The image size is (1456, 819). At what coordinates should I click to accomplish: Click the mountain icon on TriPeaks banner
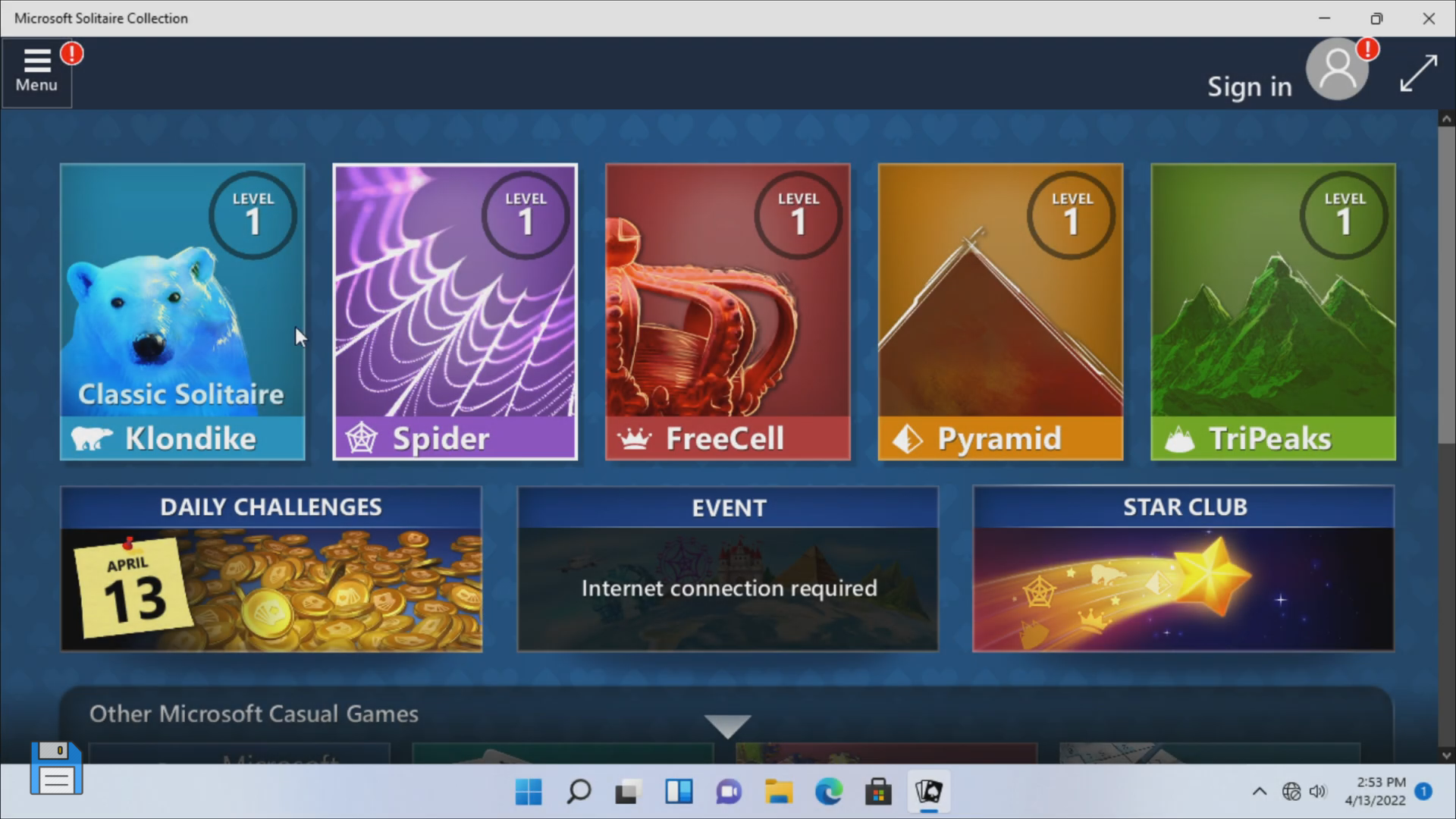1181,438
